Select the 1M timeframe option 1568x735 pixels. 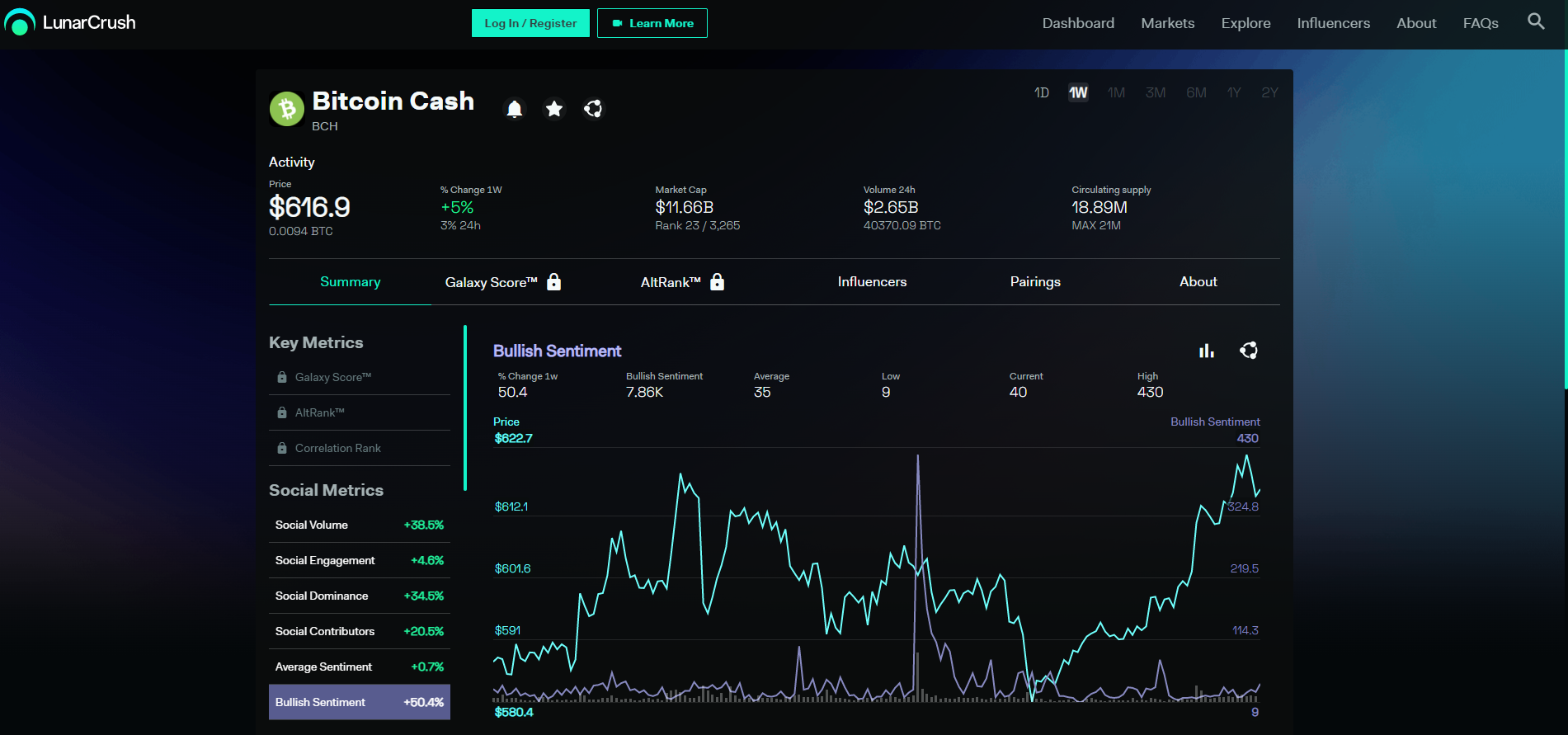point(1116,92)
